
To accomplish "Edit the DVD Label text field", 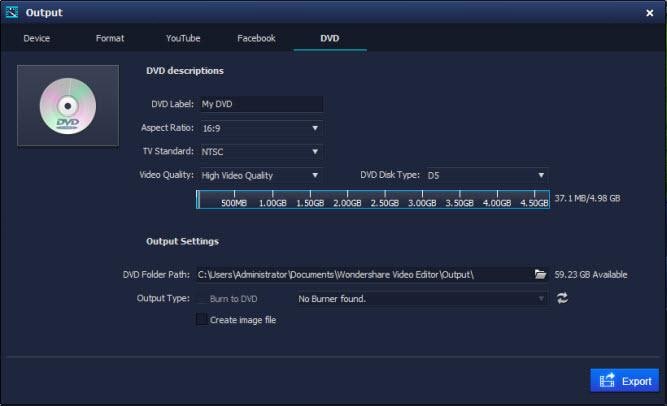I will click(x=261, y=104).
